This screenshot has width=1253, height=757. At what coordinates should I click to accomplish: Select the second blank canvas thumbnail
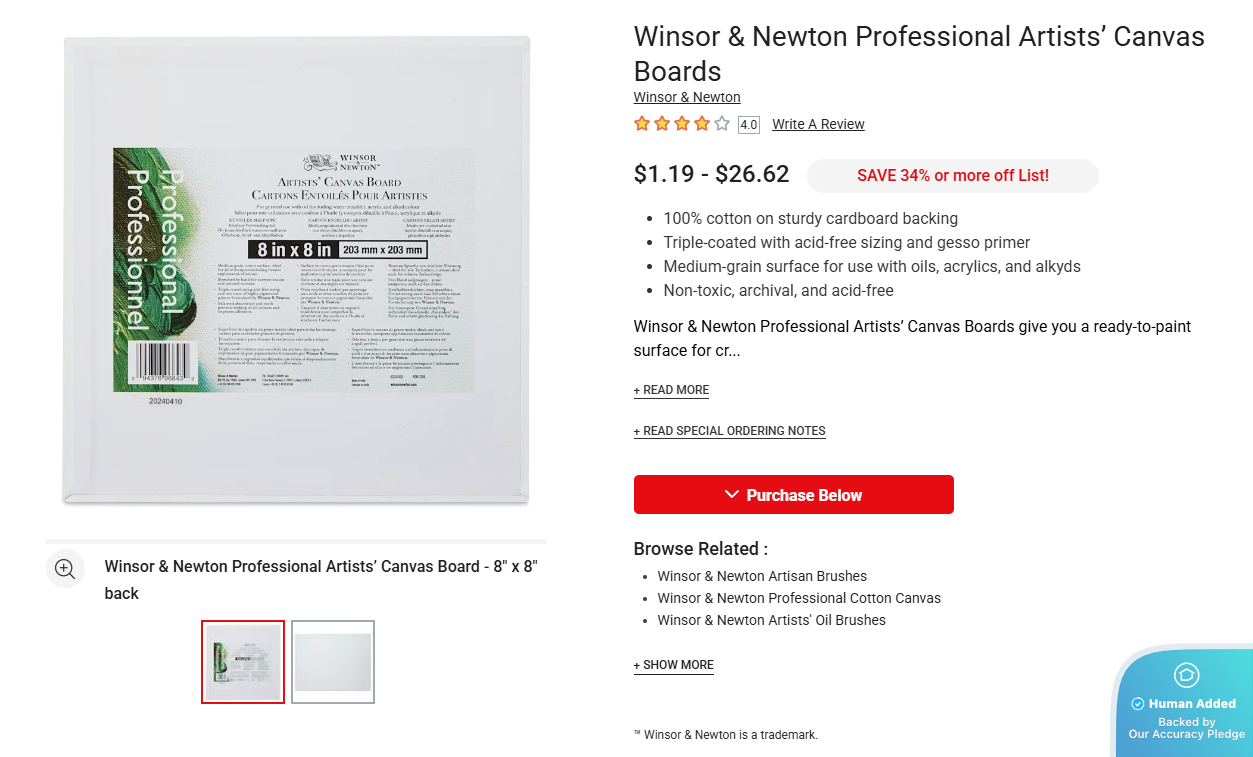333,662
